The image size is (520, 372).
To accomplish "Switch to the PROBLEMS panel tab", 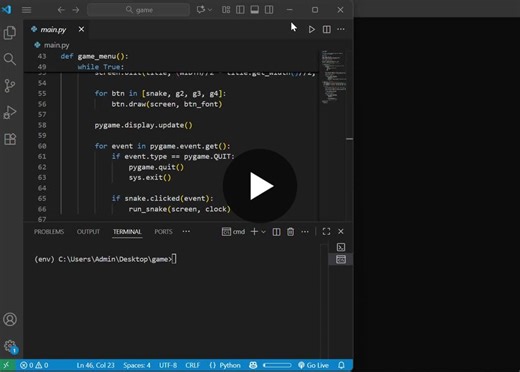I will click(x=49, y=232).
